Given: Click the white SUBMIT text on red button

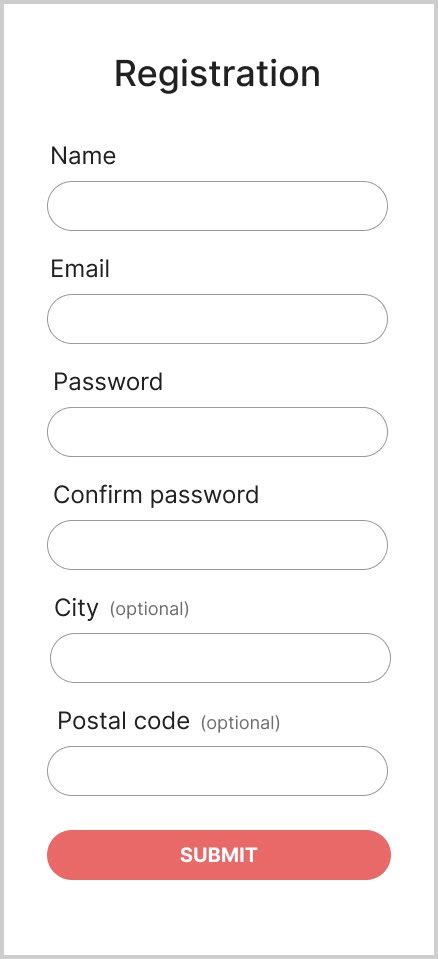Looking at the screenshot, I should (218, 855).
